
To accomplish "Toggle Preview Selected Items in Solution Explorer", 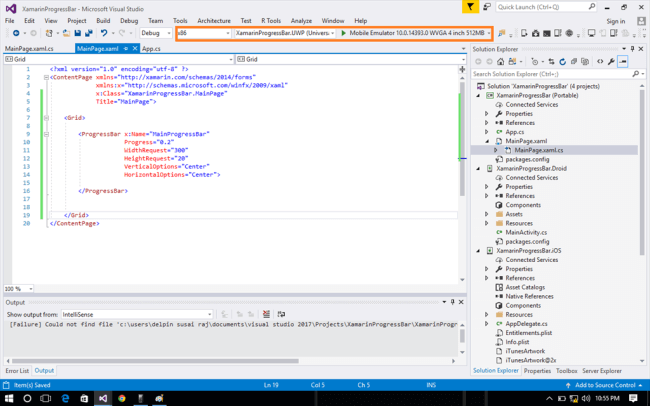I will coord(621,61).
